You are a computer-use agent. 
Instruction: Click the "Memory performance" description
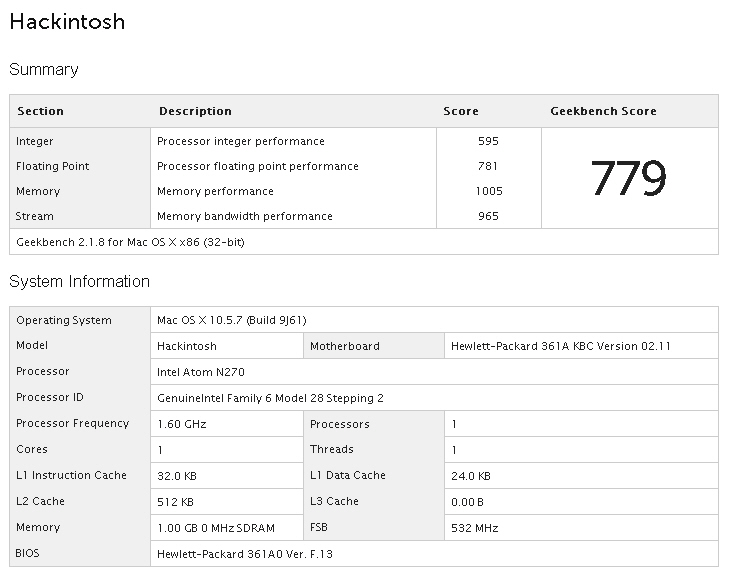click(216, 191)
